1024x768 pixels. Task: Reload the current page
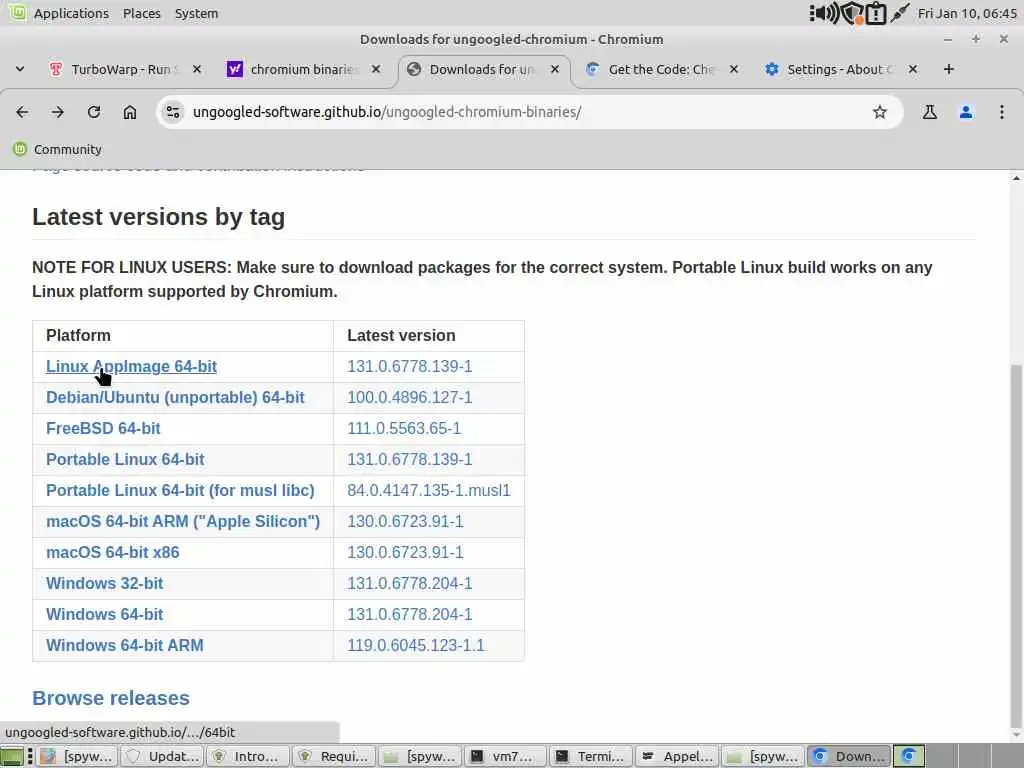click(x=94, y=112)
